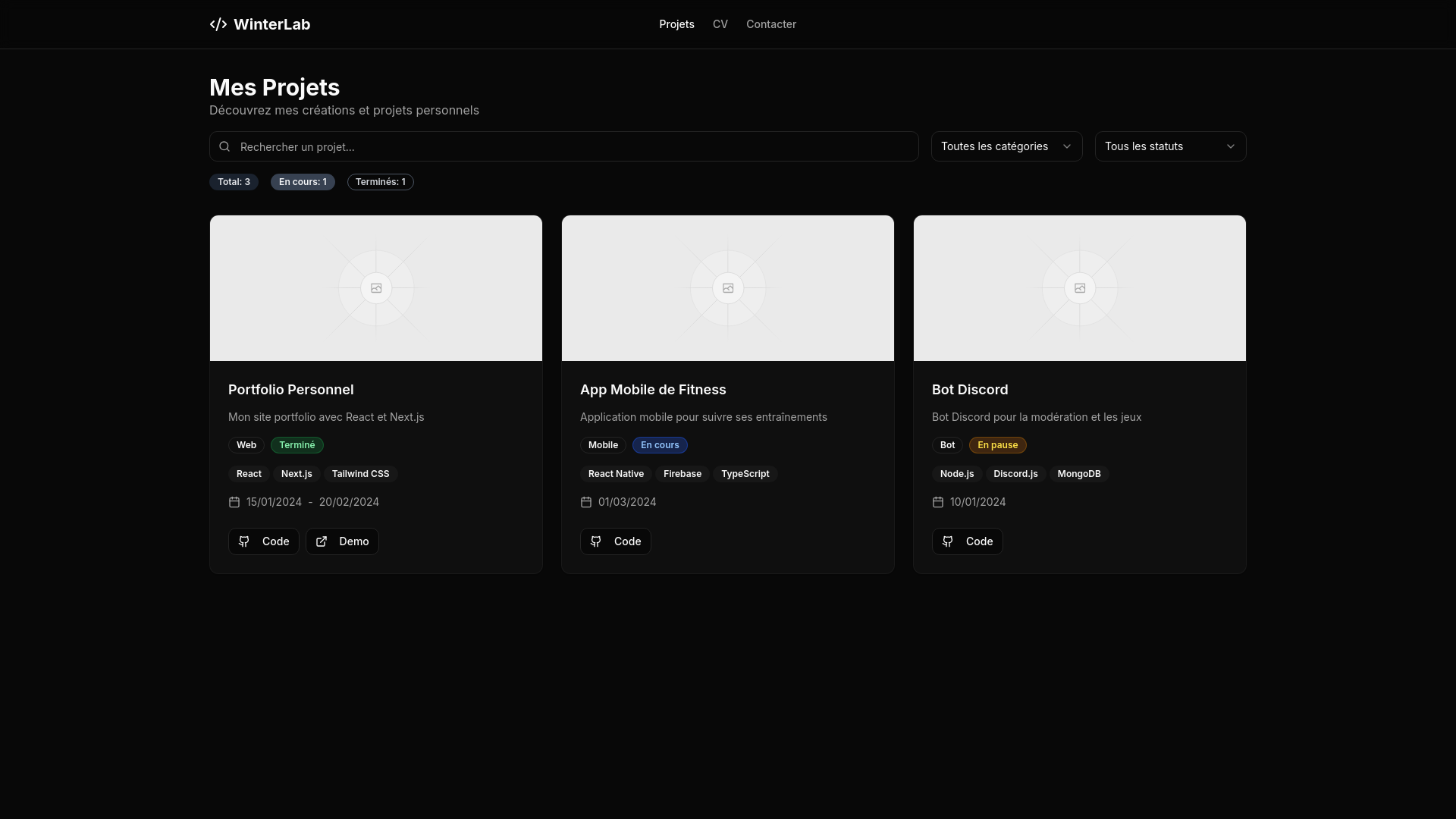Open Code for Bot Discord

tap(968, 541)
